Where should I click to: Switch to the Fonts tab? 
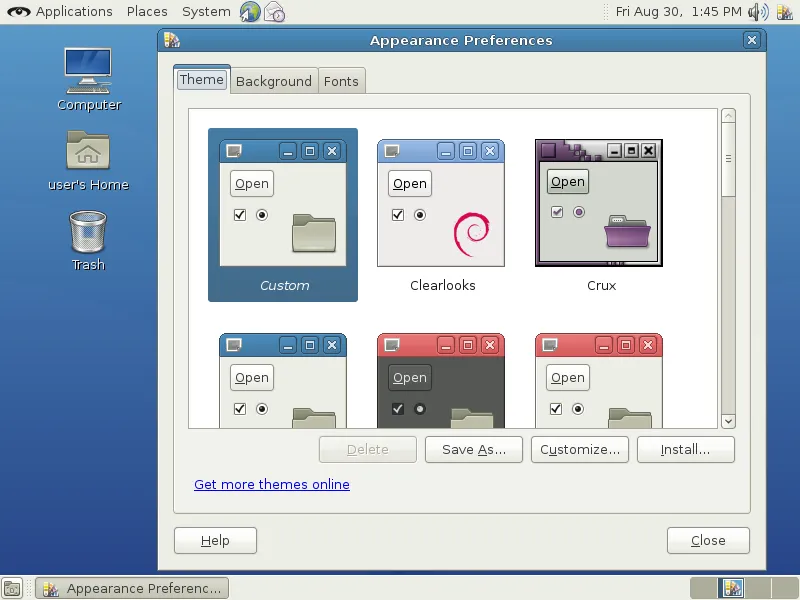[x=341, y=81]
